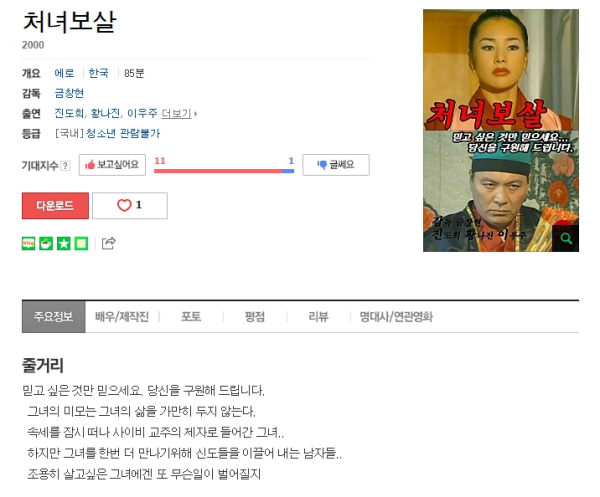Viewport: 600px width, 497px height.
Task: Click the green star bookmark icon
Action: point(64,243)
